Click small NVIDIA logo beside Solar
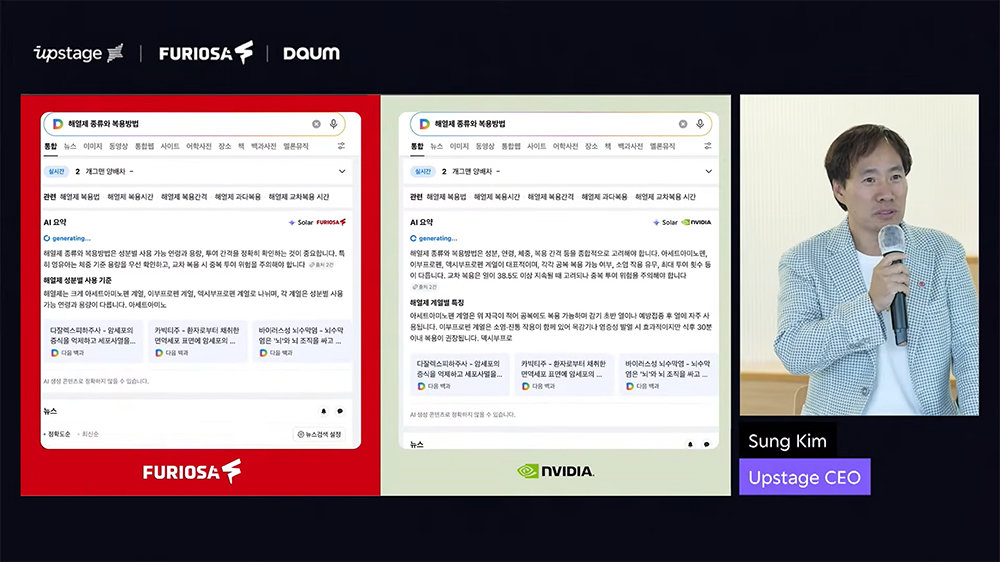Screen dimensions: 1000x562 point(696,223)
